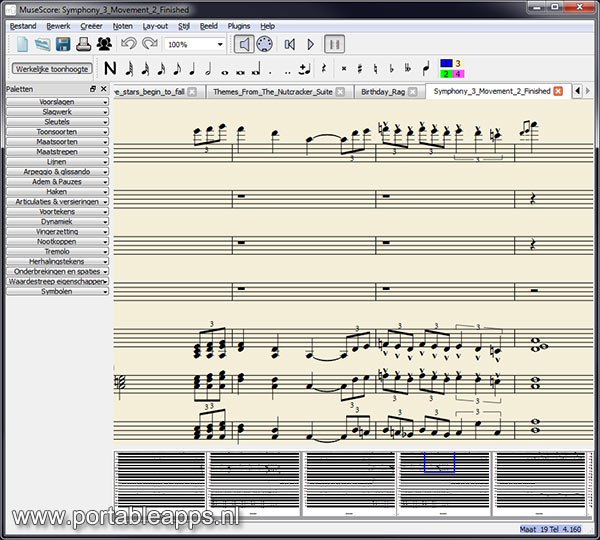Viewport: 600px width, 540px height.
Task: Open the Beeld menu
Action: click(x=209, y=26)
